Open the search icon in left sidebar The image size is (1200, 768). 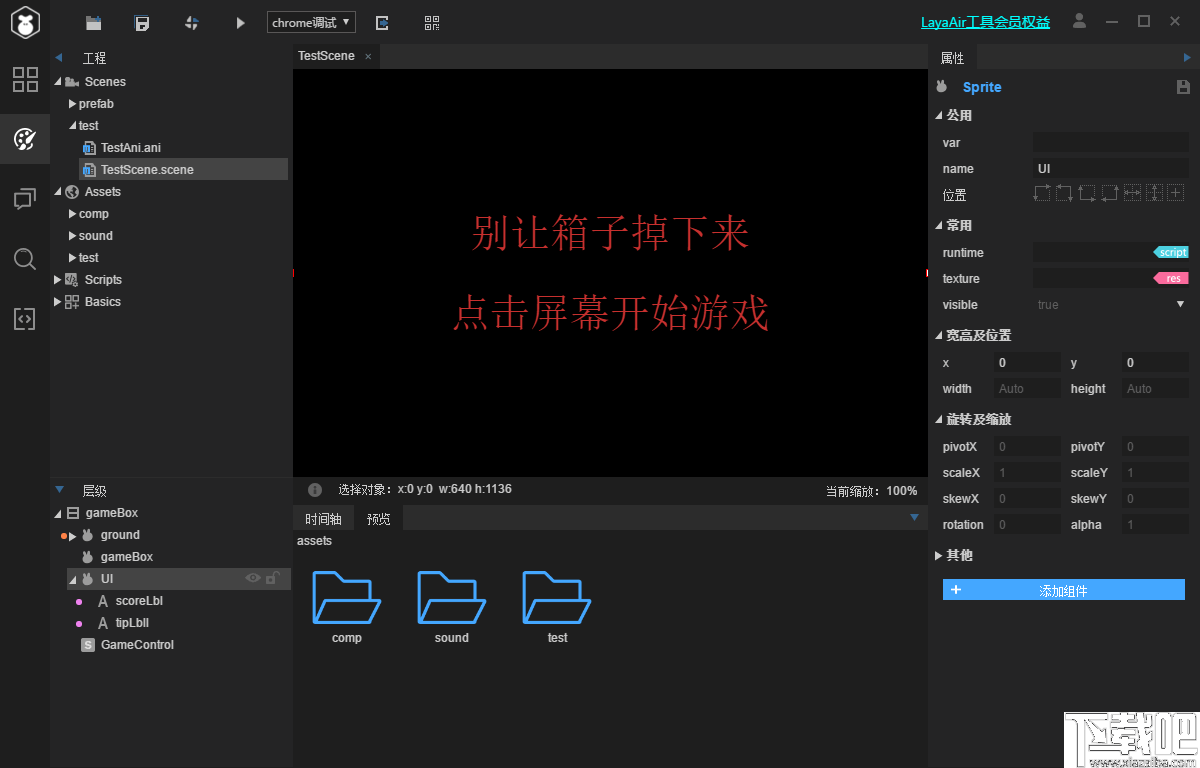click(x=24, y=259)
